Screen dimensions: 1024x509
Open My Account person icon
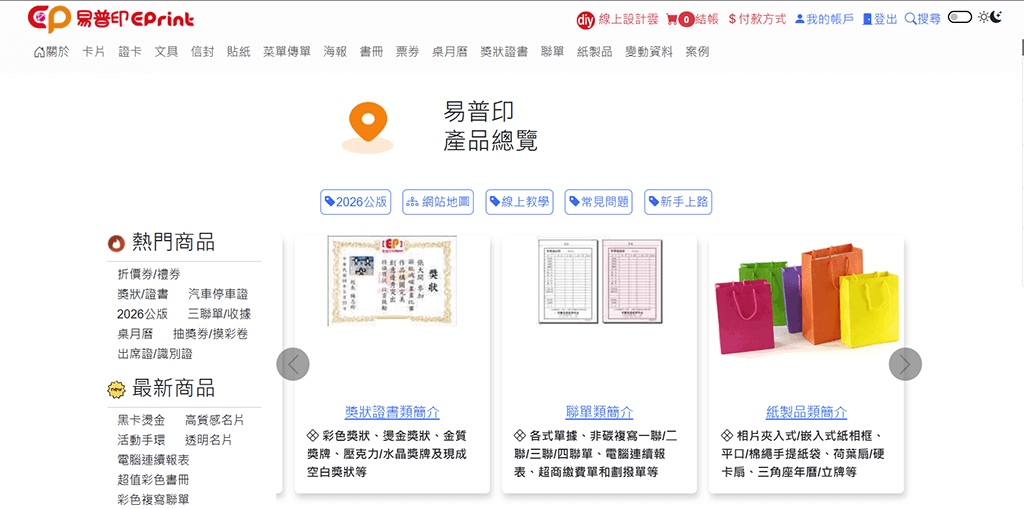(x=799, y=20)
